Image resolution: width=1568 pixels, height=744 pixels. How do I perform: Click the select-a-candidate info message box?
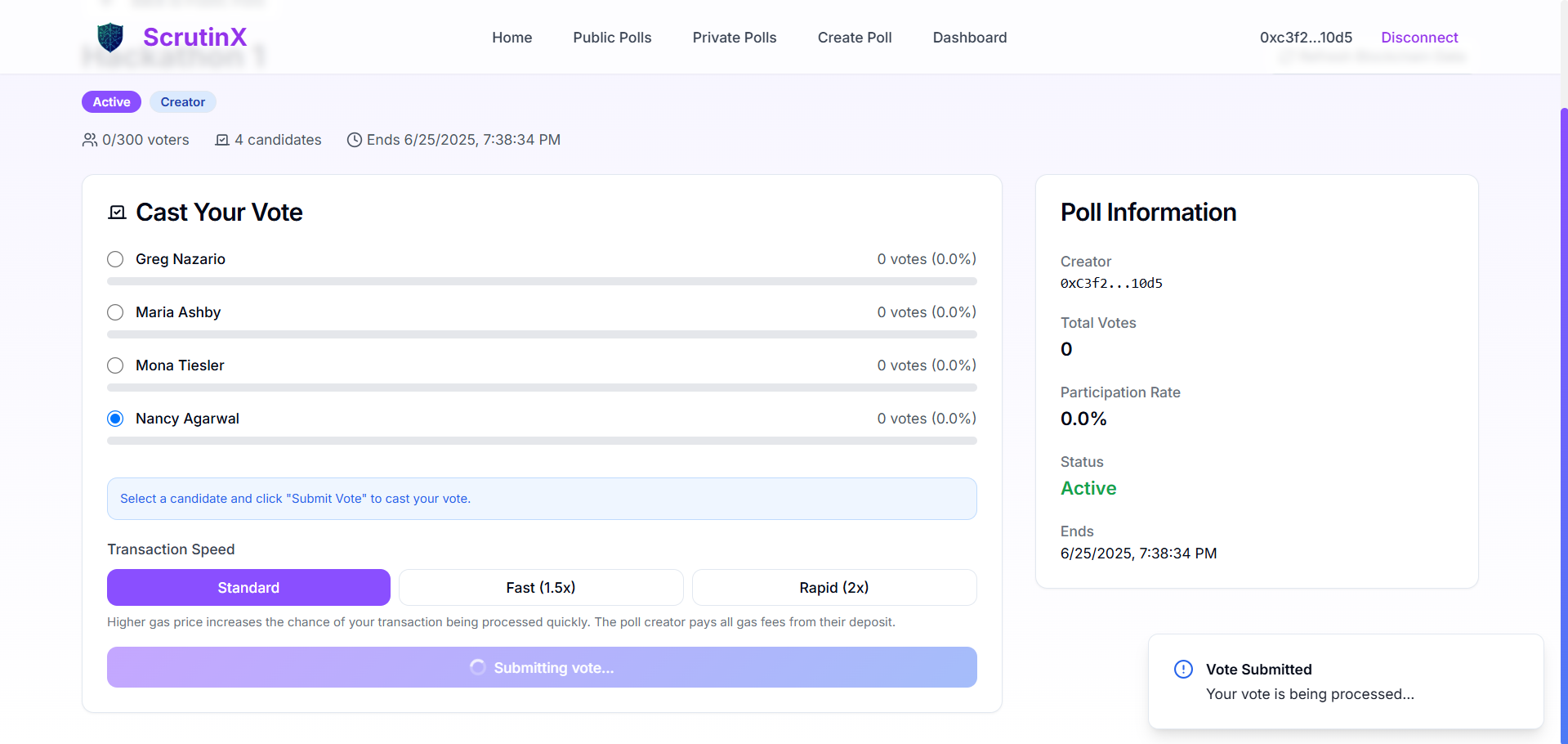[542, 499]
